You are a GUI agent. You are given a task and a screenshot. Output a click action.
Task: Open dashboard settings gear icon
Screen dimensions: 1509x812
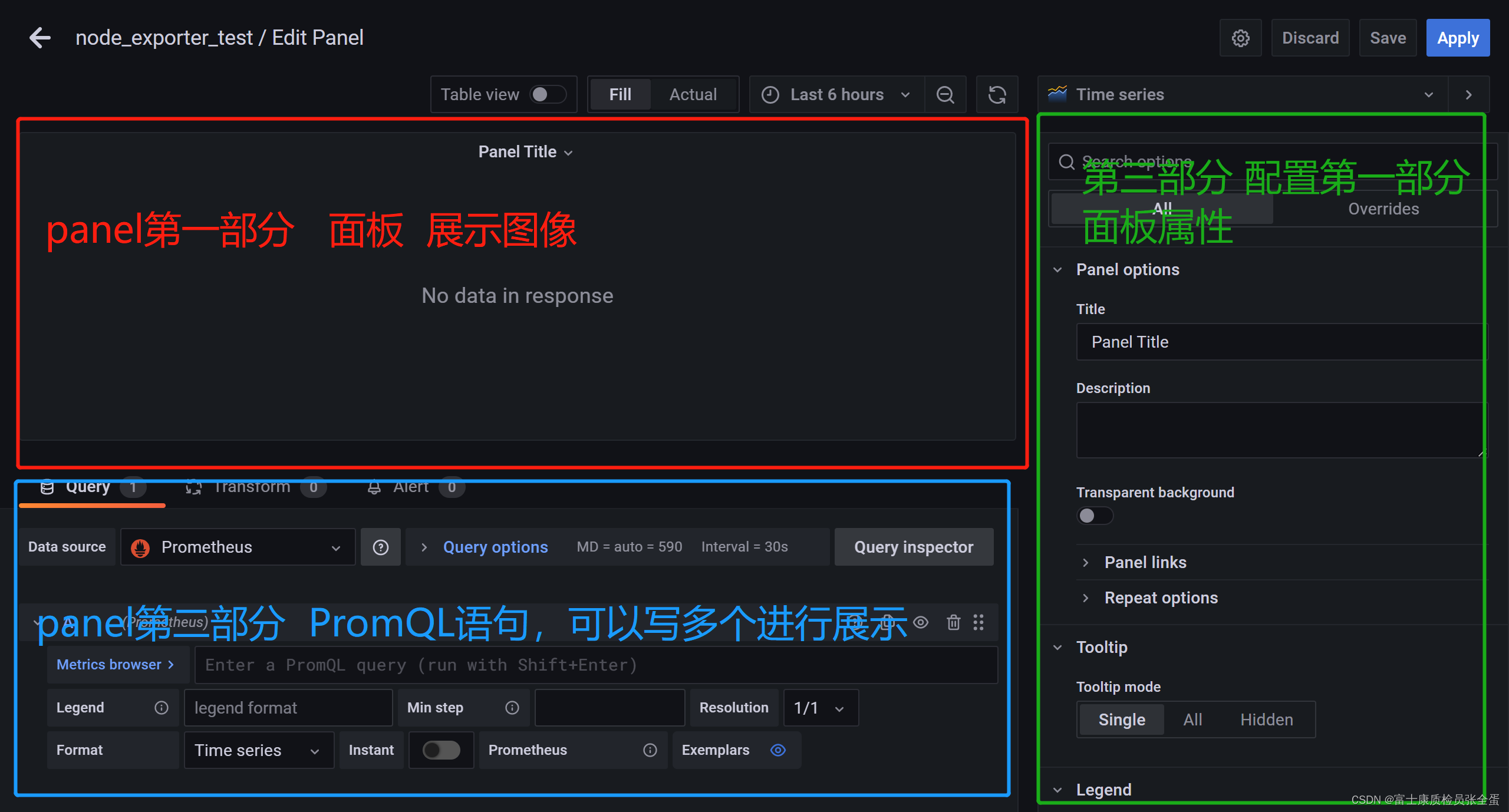click(x=1240, y=38)
